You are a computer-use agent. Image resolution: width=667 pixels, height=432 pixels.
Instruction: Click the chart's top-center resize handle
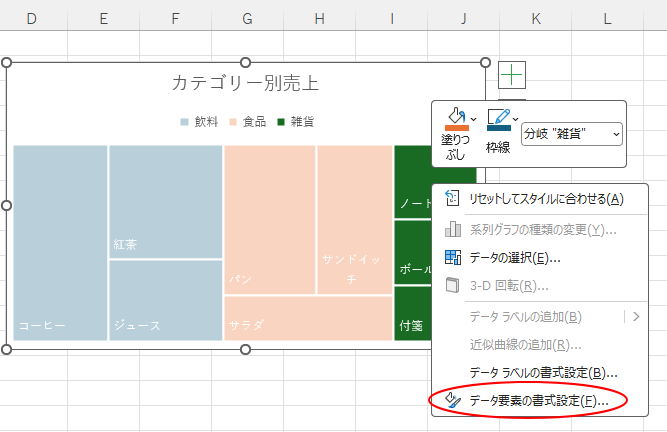245,63
